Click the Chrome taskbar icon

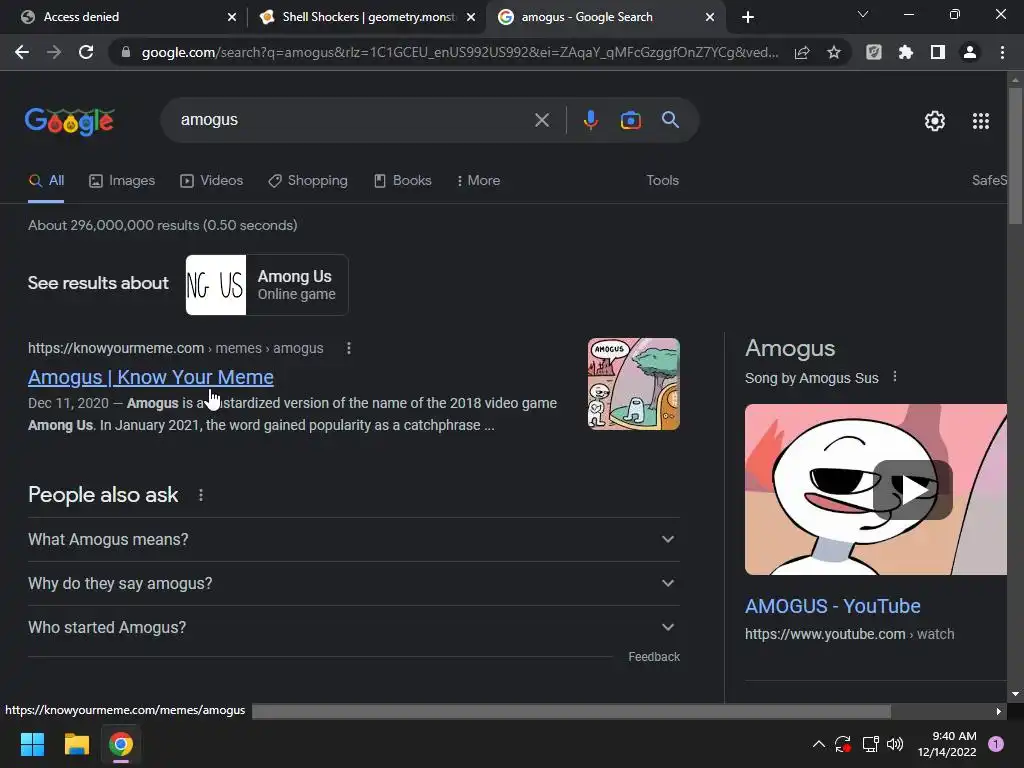(121, 744)
